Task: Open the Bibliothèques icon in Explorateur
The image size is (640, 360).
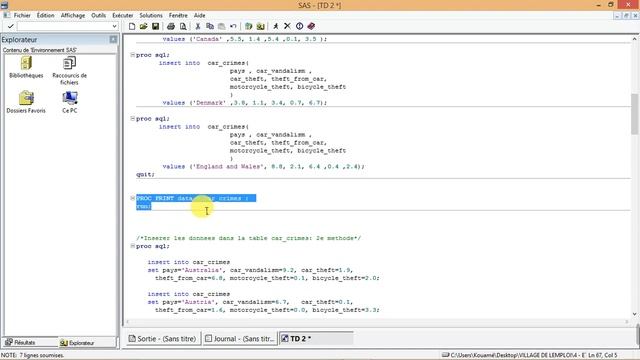Action: pyautogui.click(x=26, y=67)
